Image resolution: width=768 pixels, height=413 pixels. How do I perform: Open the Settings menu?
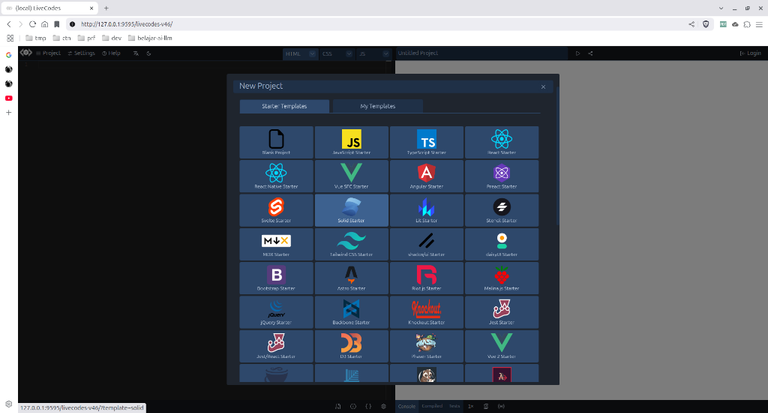click(81, 53)
